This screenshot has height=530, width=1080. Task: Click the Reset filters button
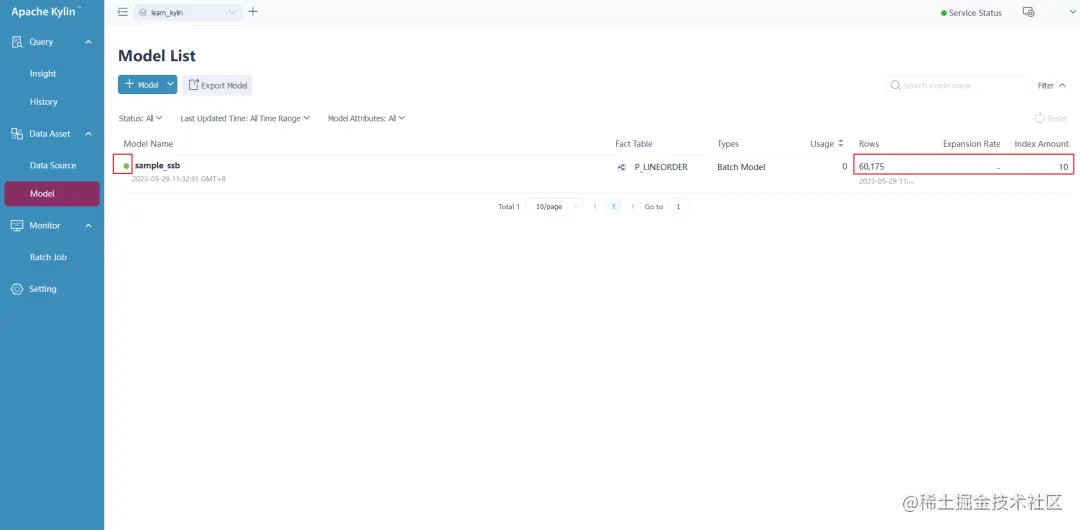1051,119
